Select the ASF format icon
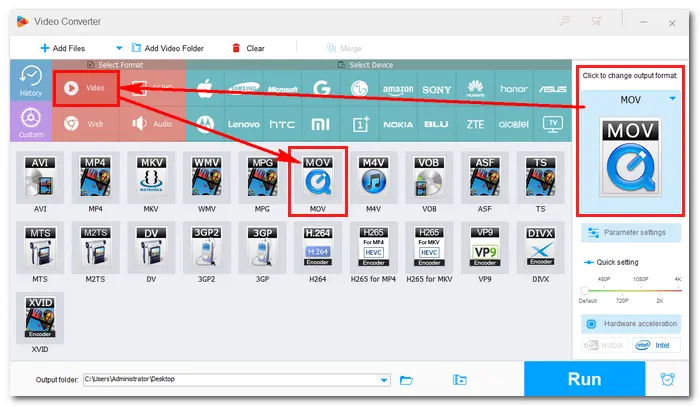 (485, 177)
